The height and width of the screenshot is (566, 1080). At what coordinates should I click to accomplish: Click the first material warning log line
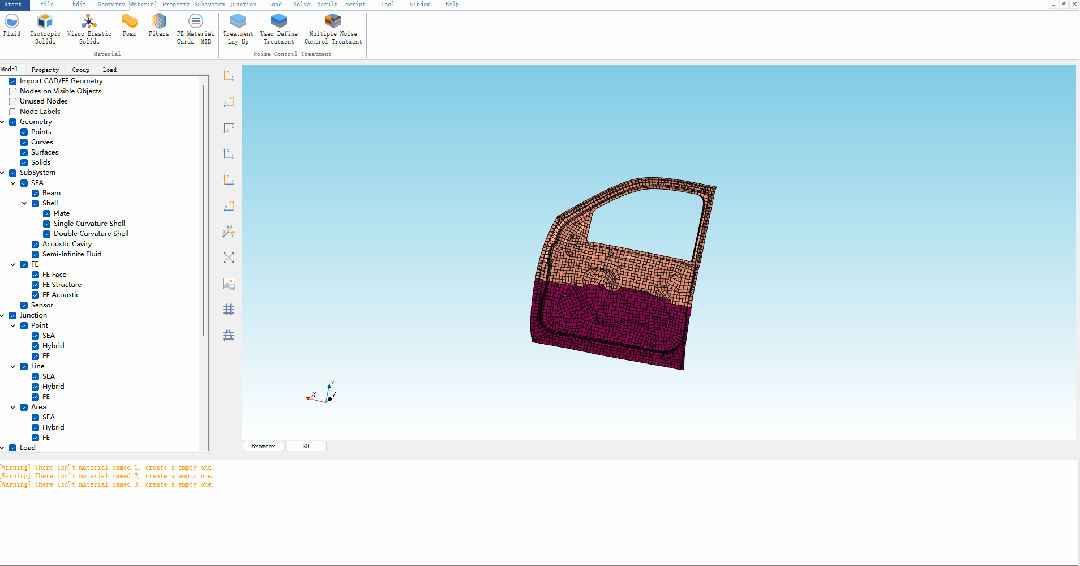pos(107,468)
